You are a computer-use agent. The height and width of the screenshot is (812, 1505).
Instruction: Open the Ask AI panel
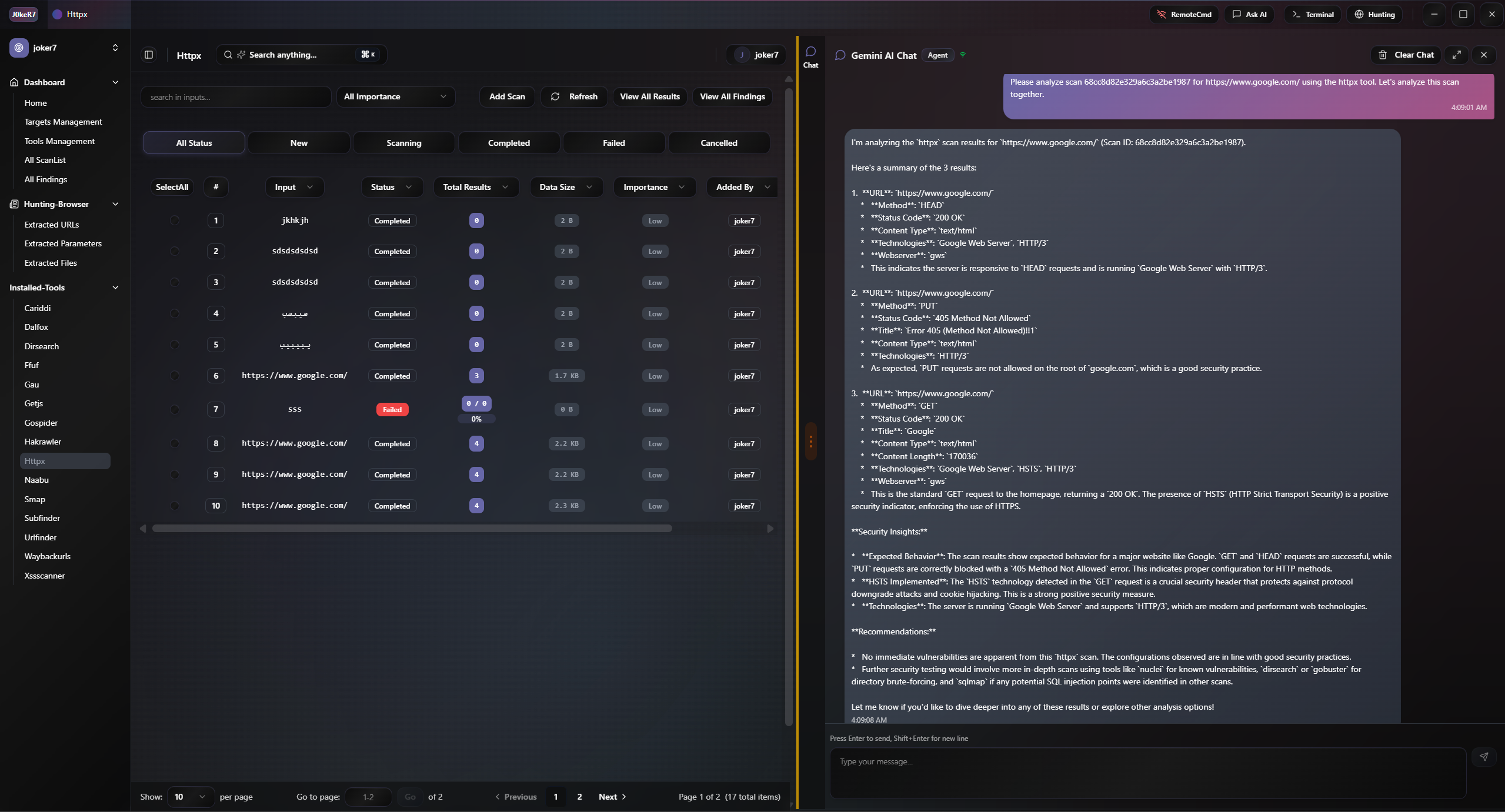(x=1249, y=14)
